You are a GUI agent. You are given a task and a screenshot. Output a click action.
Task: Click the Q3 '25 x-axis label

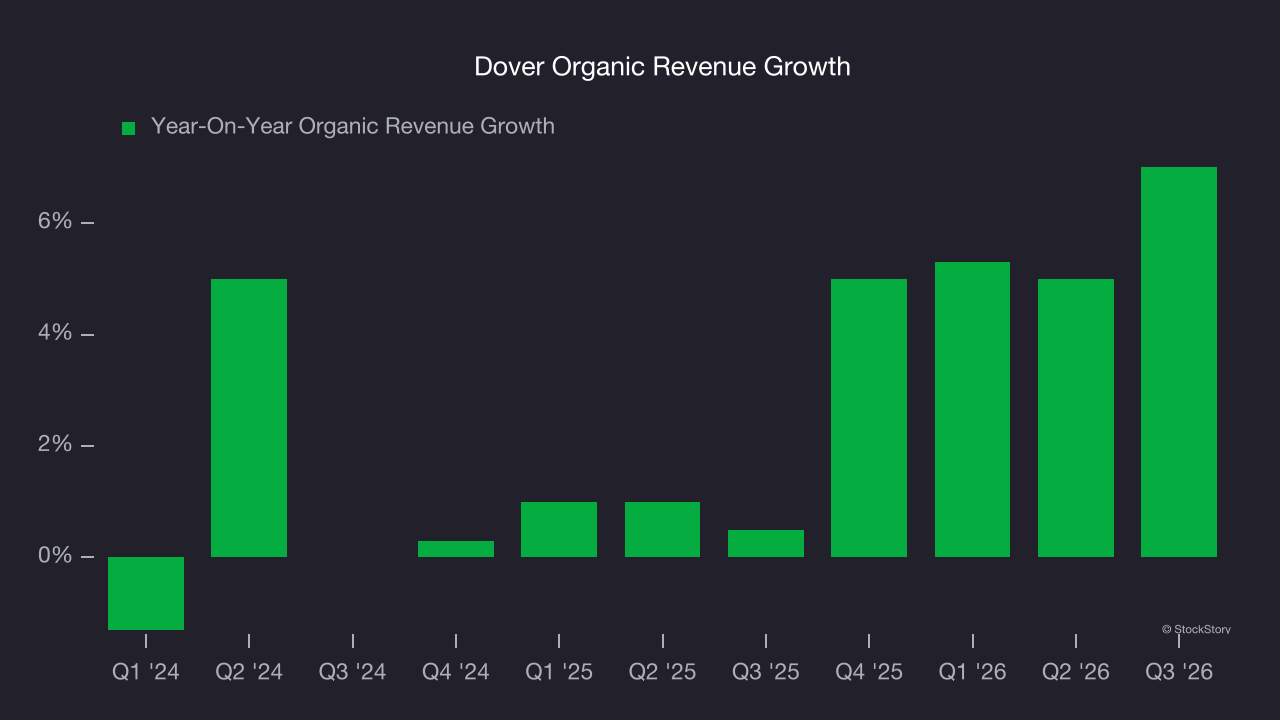click(766, 672)
